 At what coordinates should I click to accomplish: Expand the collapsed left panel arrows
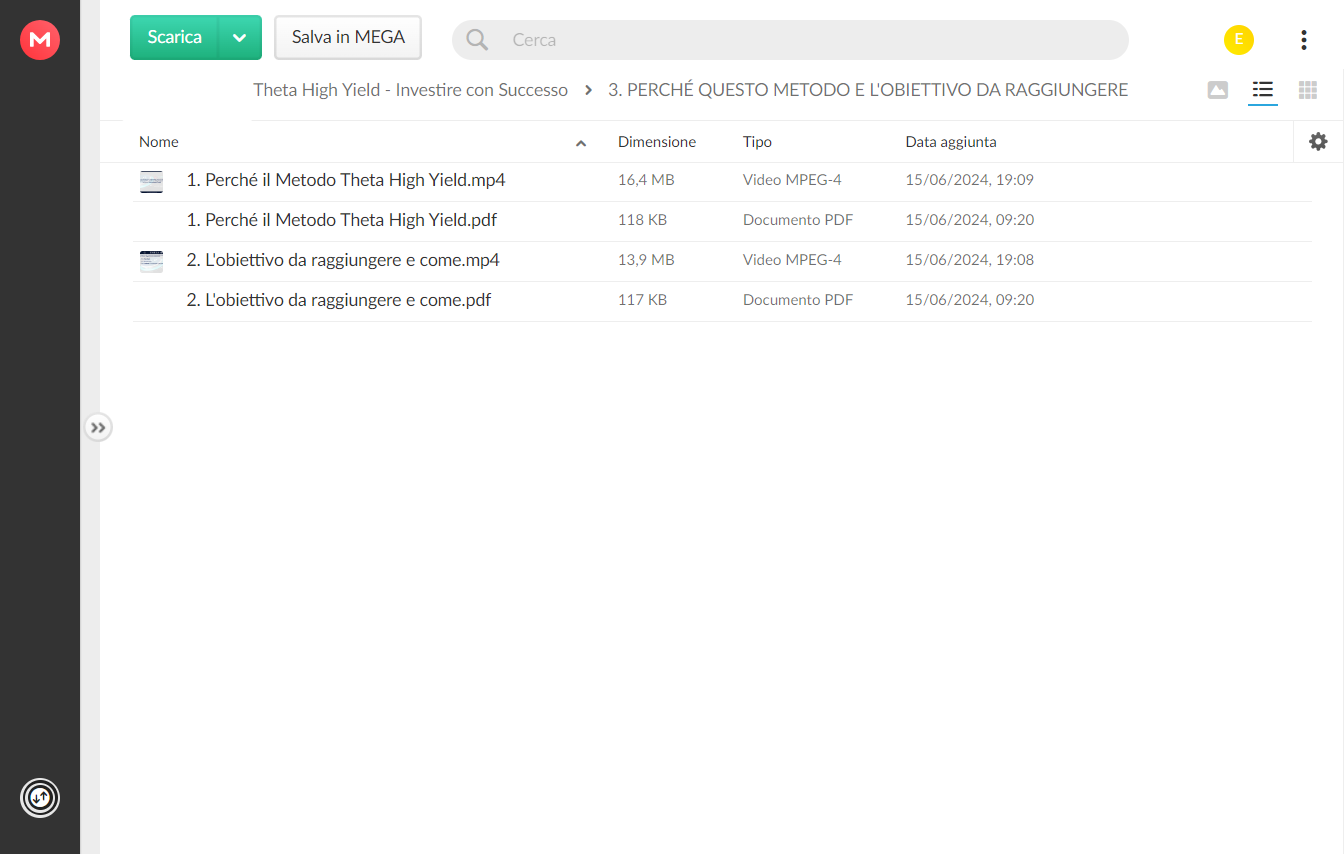[98, 428]
